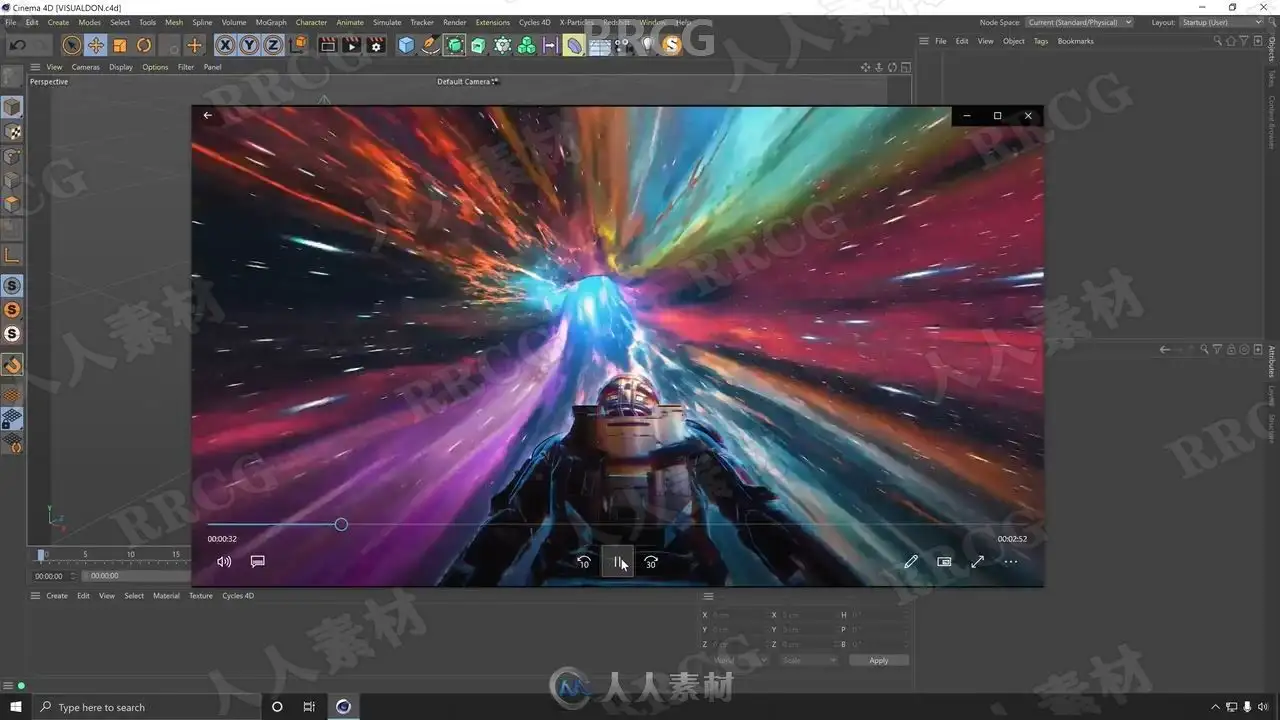The image size is (1280, 720).
Task: Click the Undo arrow in Cinema 4D toolbar
Action: click(18, 45)
